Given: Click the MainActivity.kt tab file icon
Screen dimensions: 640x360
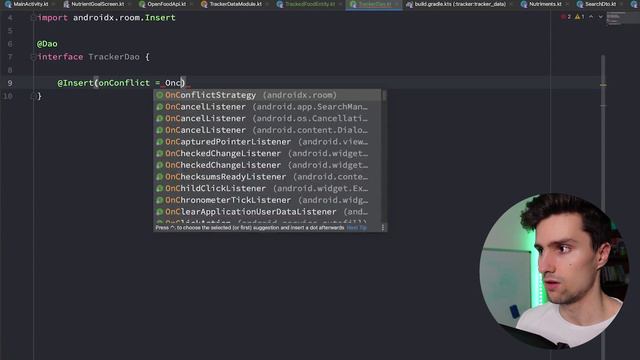Looking at the screenshot, I should (x=8, y=4).
